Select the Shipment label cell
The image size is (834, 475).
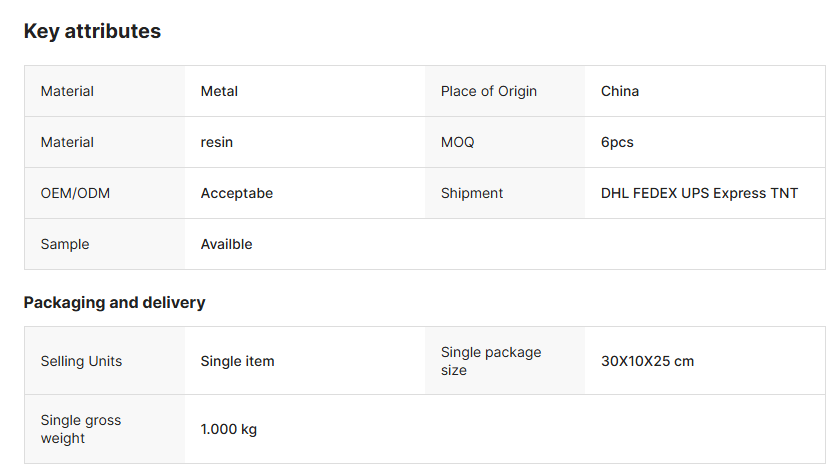click(x=471, y=193)
